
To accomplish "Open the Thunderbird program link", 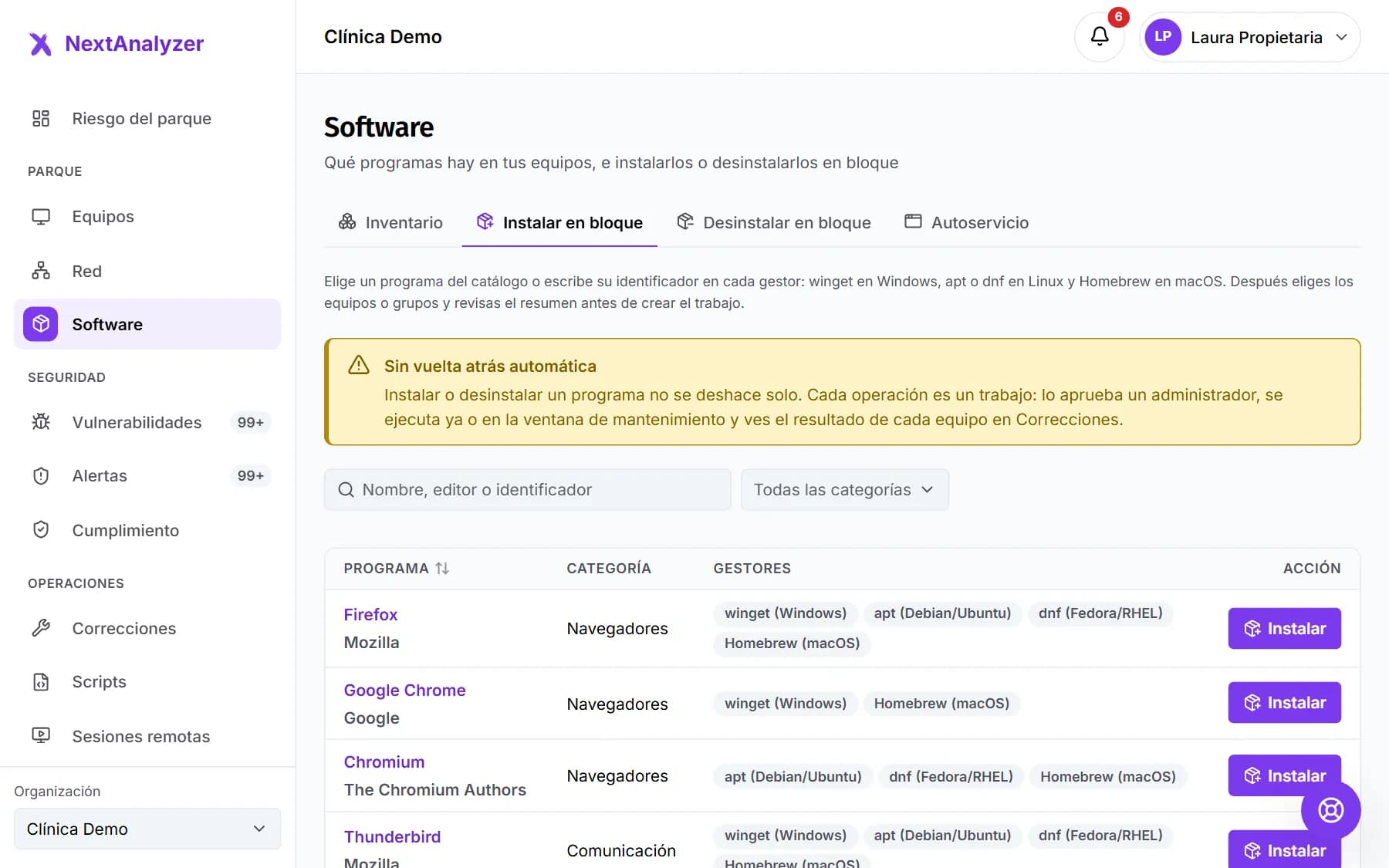I will 392,837.
